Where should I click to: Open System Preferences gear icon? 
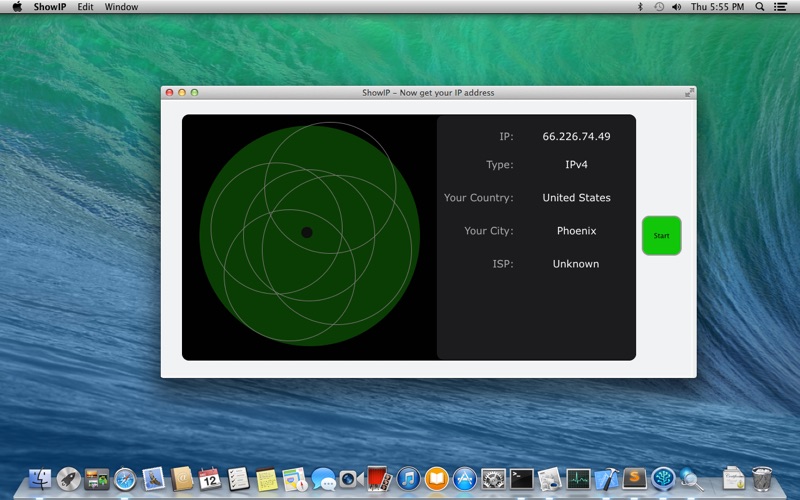click(x=493, y=480)
